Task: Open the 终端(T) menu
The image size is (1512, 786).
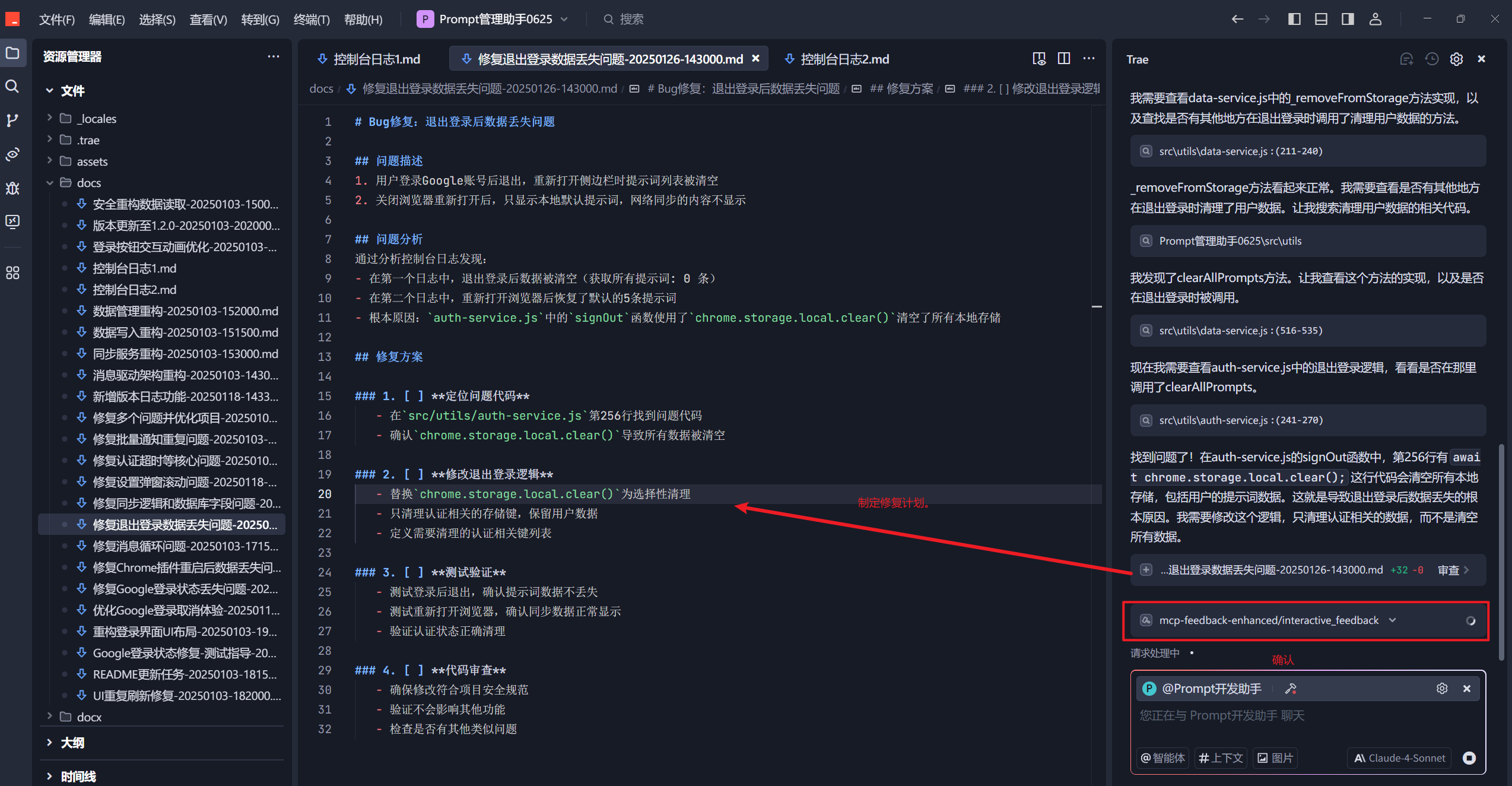Action: 312,20
